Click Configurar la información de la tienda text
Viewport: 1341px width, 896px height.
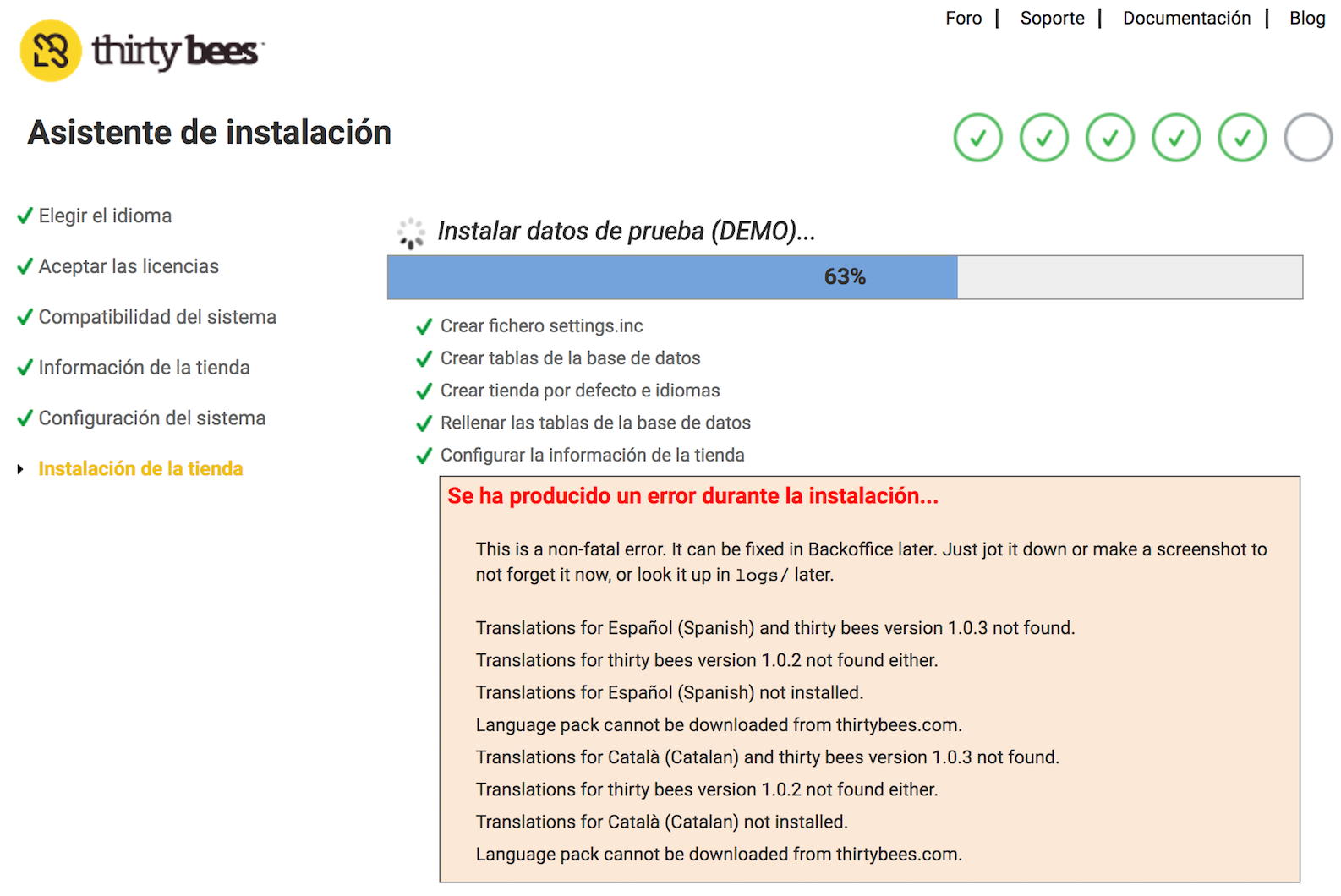(x=593, y=456)
